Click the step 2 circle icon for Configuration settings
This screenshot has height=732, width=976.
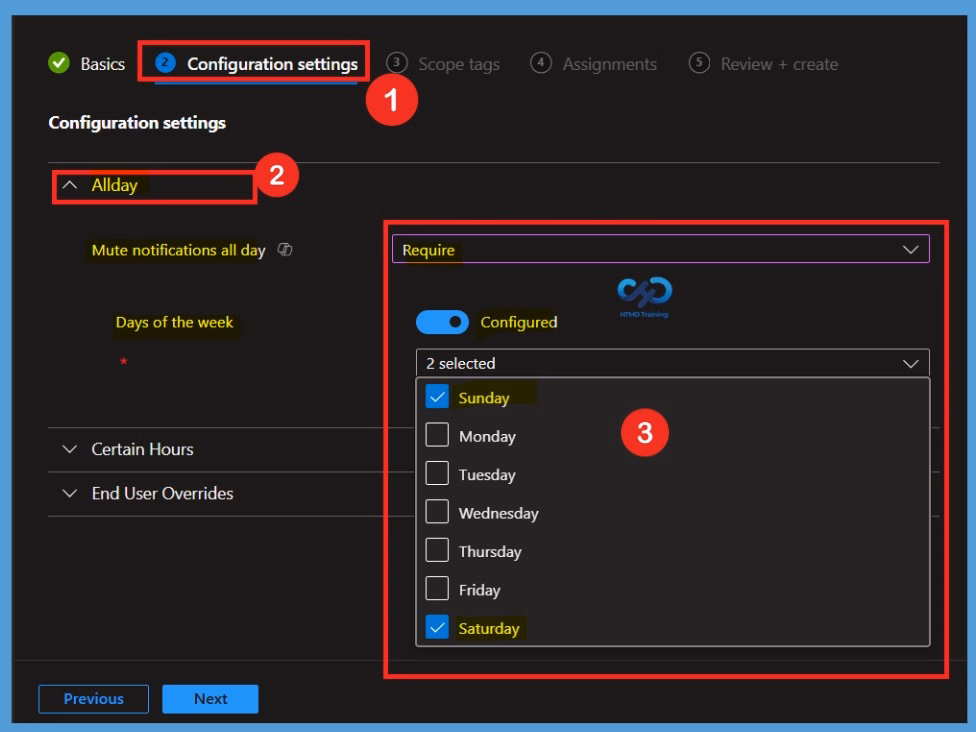pyautogui.click(x=165, y=63)
